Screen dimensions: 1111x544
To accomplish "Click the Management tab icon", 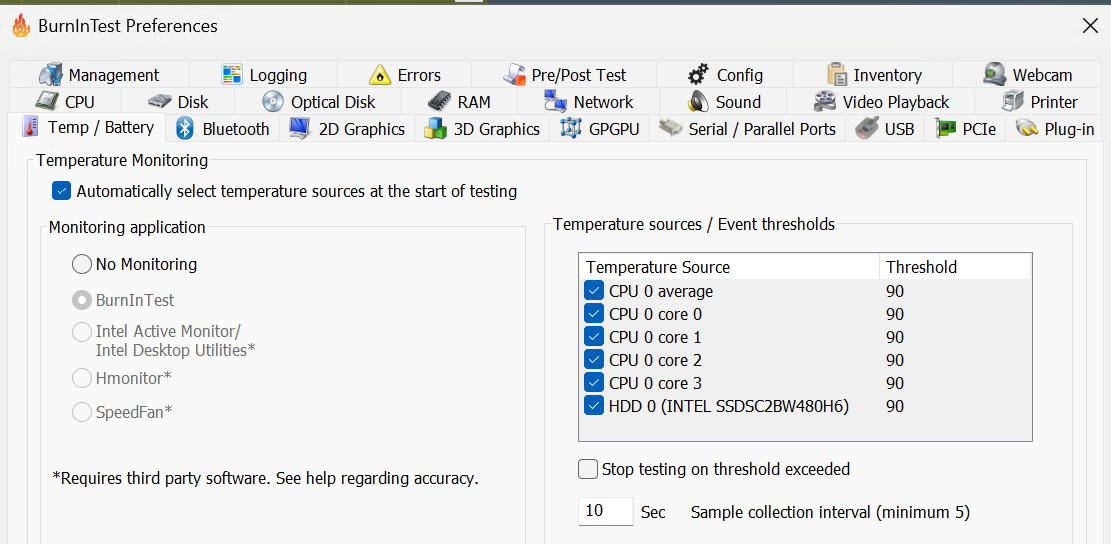I will pos(50,74).
